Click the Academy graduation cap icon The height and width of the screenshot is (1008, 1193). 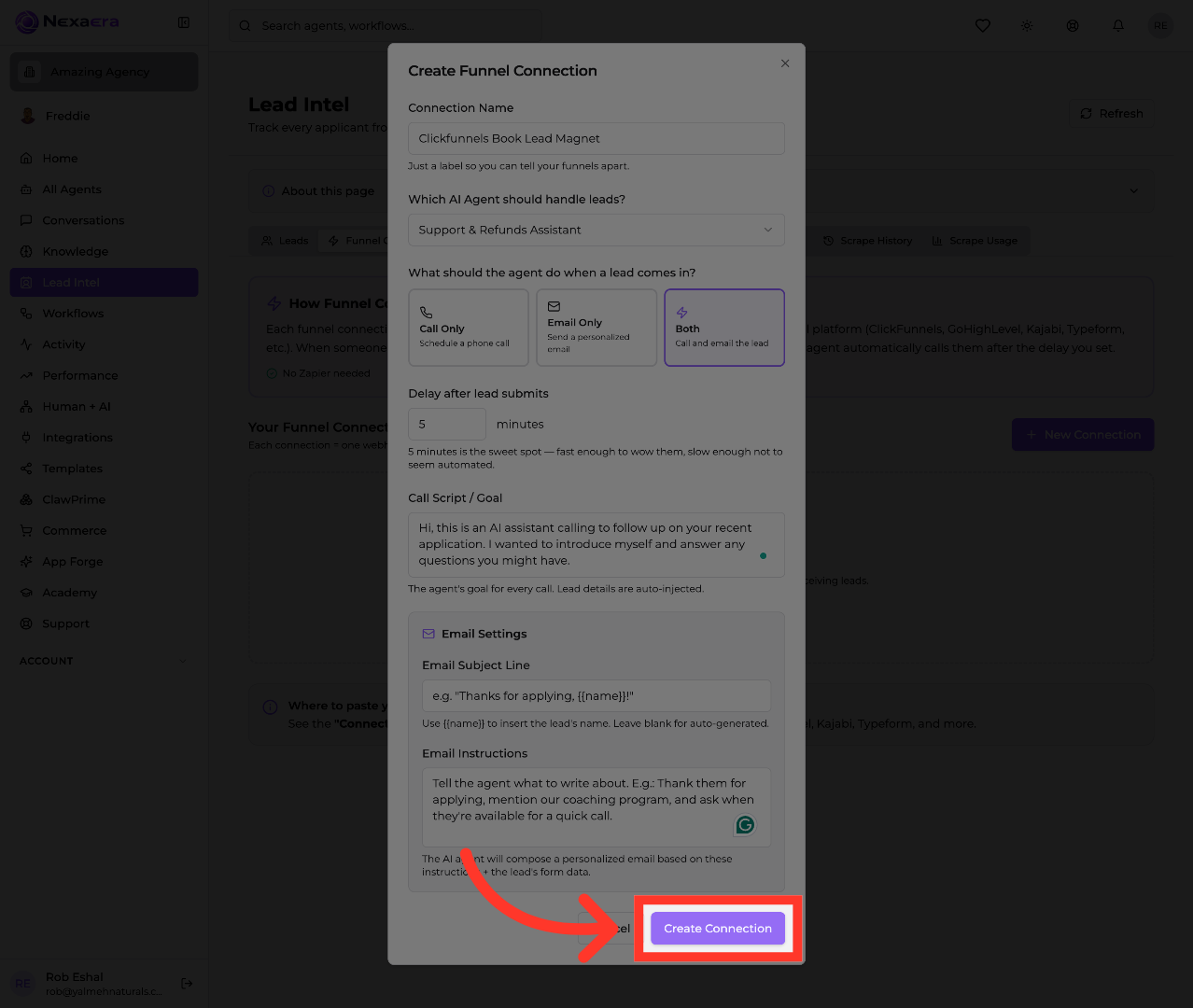pos(26,593)
